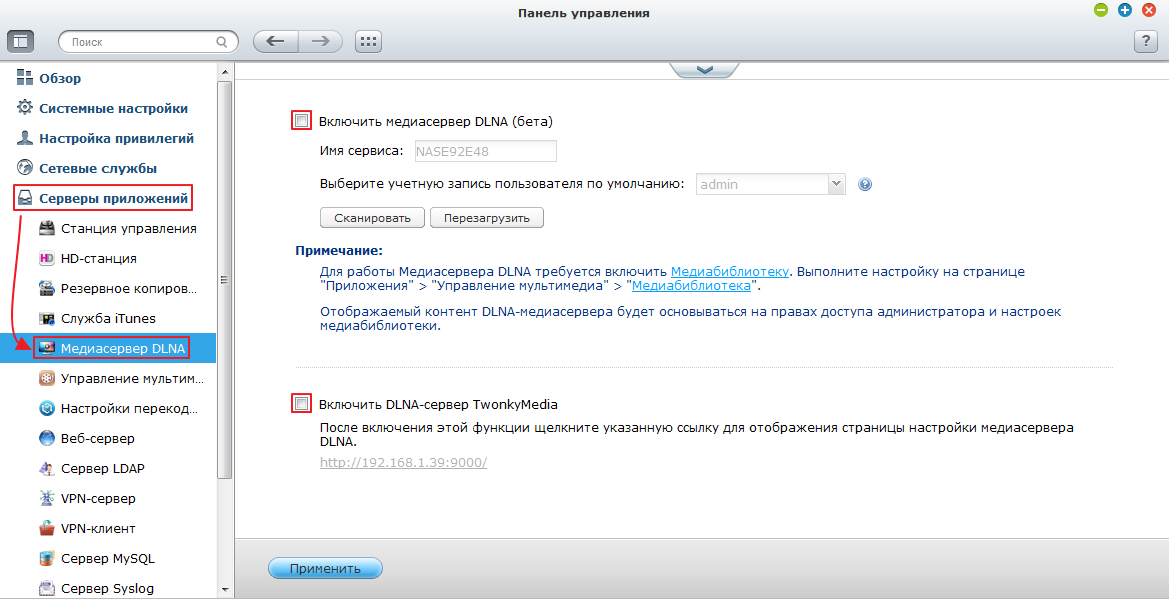Go forward with the right arrow button

pos(321,42)
